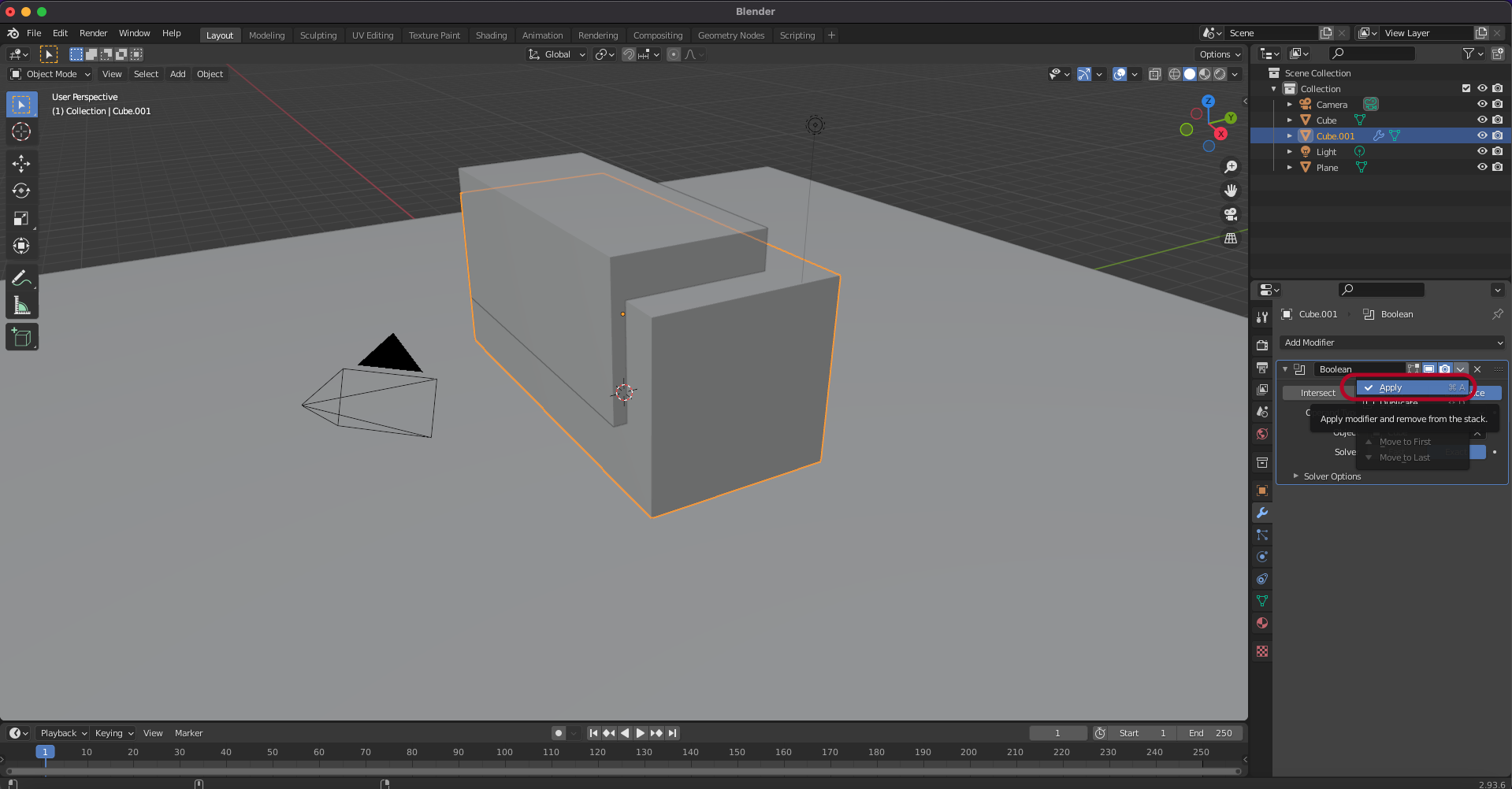The width and height of the screenshot is (1512, 789).
Task: Enable snapping magnet toggle
Action: click(629, 54)
